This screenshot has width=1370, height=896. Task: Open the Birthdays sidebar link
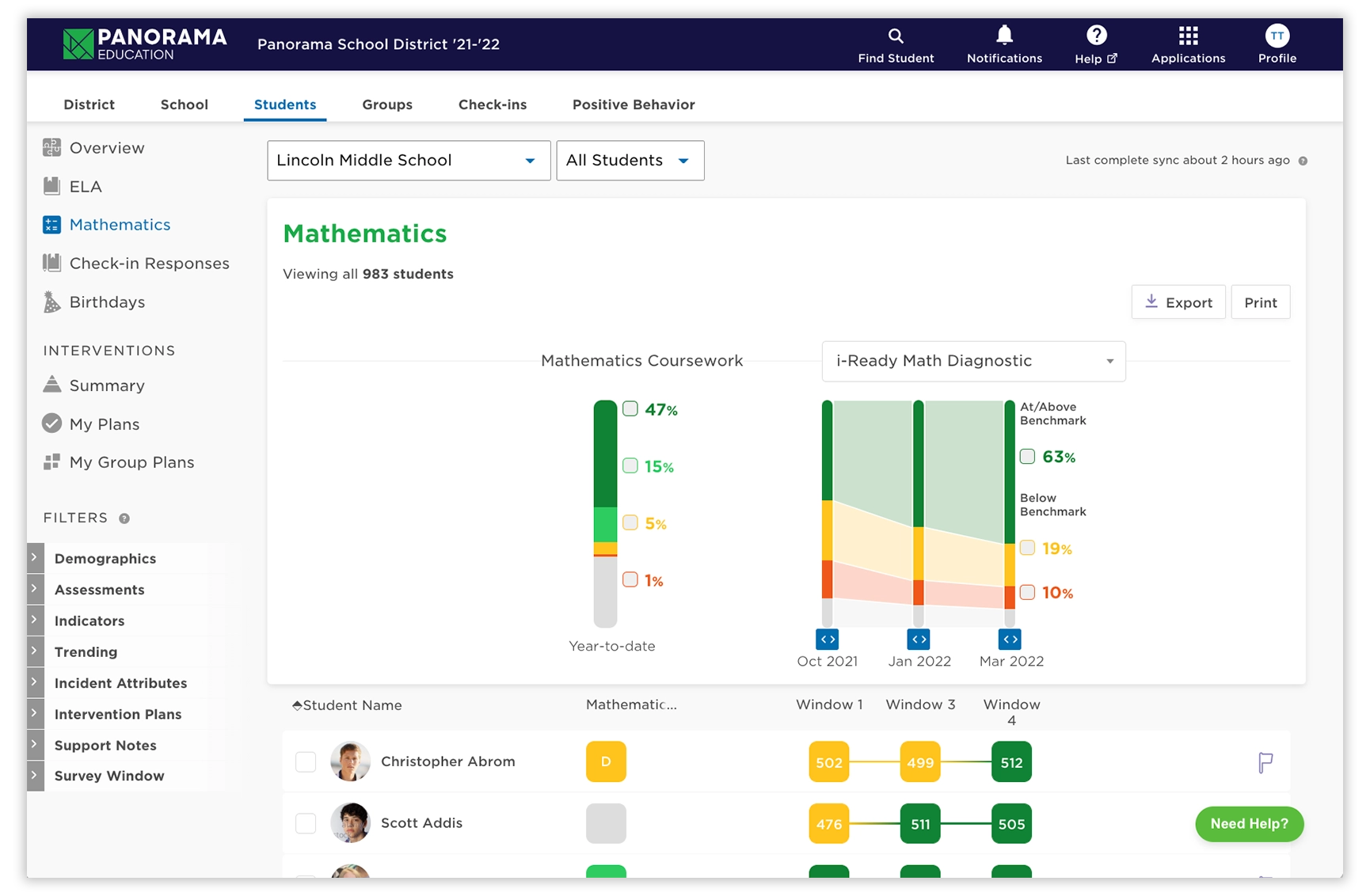pos(107,302)
